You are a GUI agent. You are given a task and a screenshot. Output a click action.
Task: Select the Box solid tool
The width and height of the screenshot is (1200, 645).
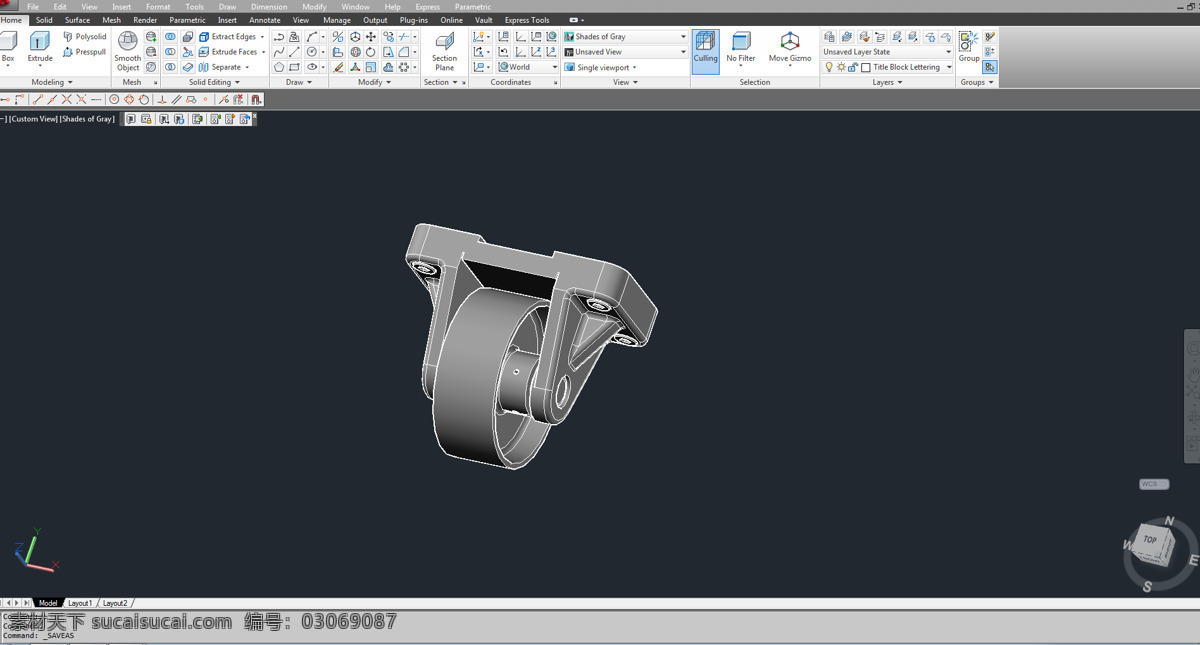tap(8, 47)
